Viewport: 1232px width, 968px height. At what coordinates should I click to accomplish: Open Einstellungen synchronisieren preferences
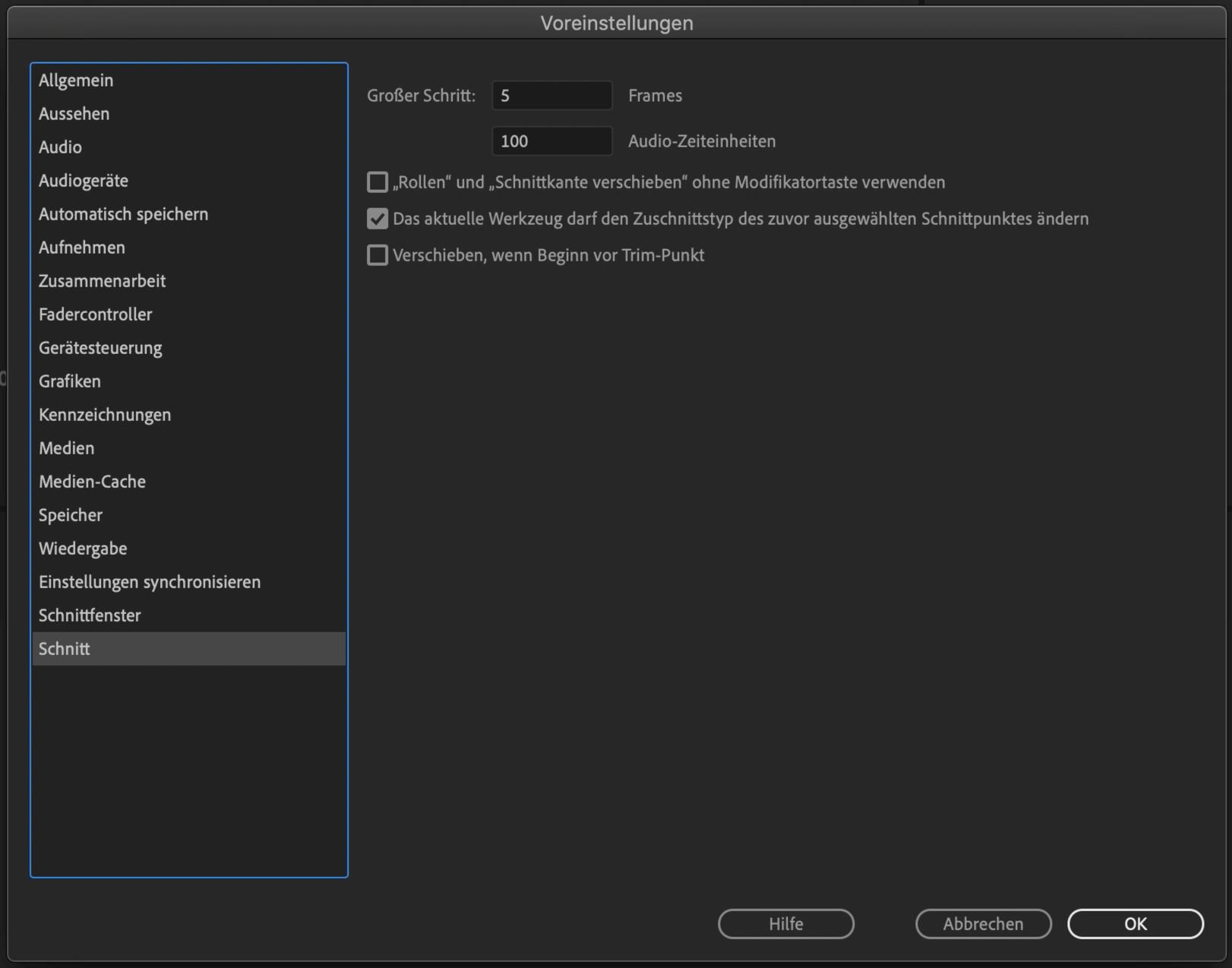pyautogui.click(x=150, y=582)
